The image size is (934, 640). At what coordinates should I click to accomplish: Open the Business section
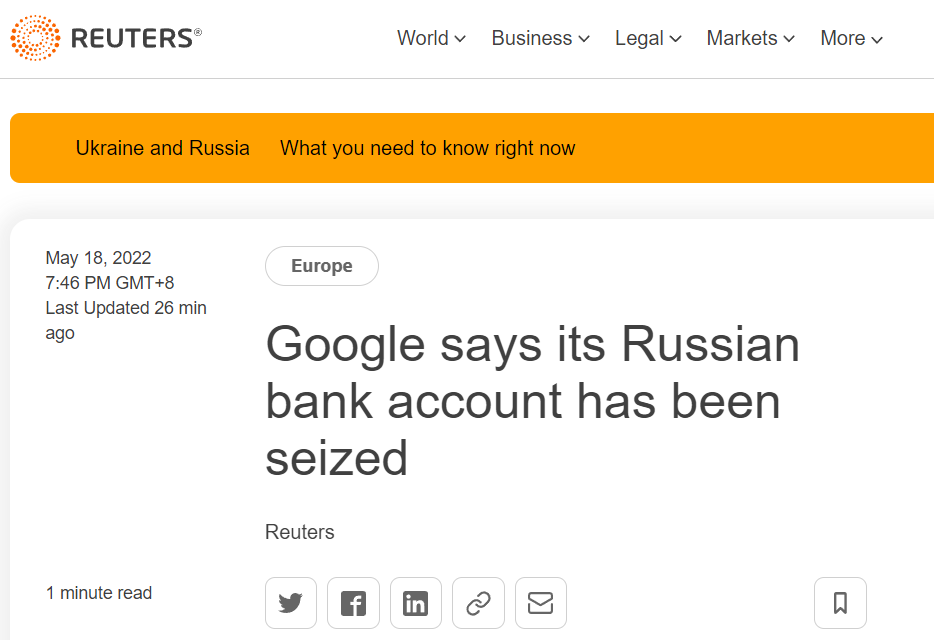pyautogui.click(x=532, y=38)
